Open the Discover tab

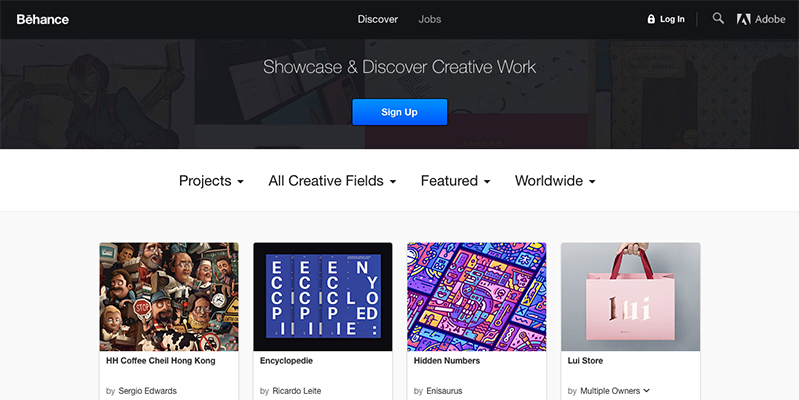click(378, 19)
